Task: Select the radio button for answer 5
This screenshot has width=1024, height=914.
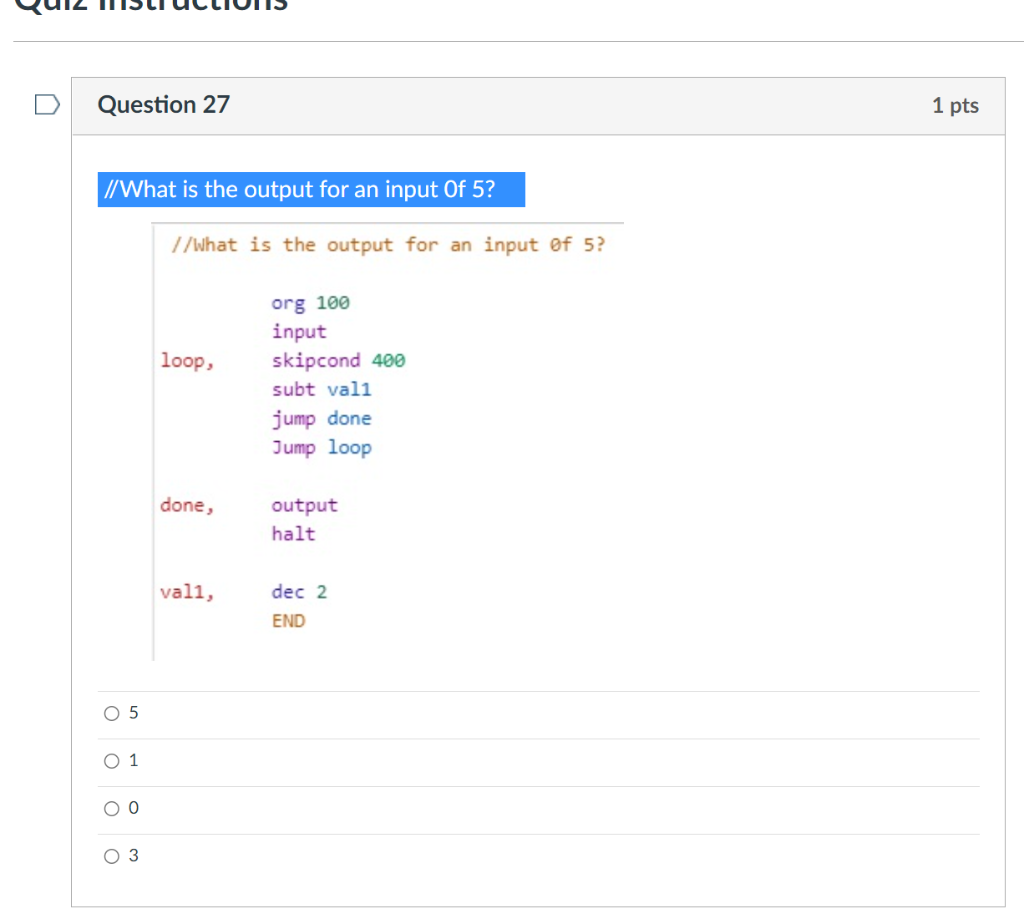Action: [111, 713]
